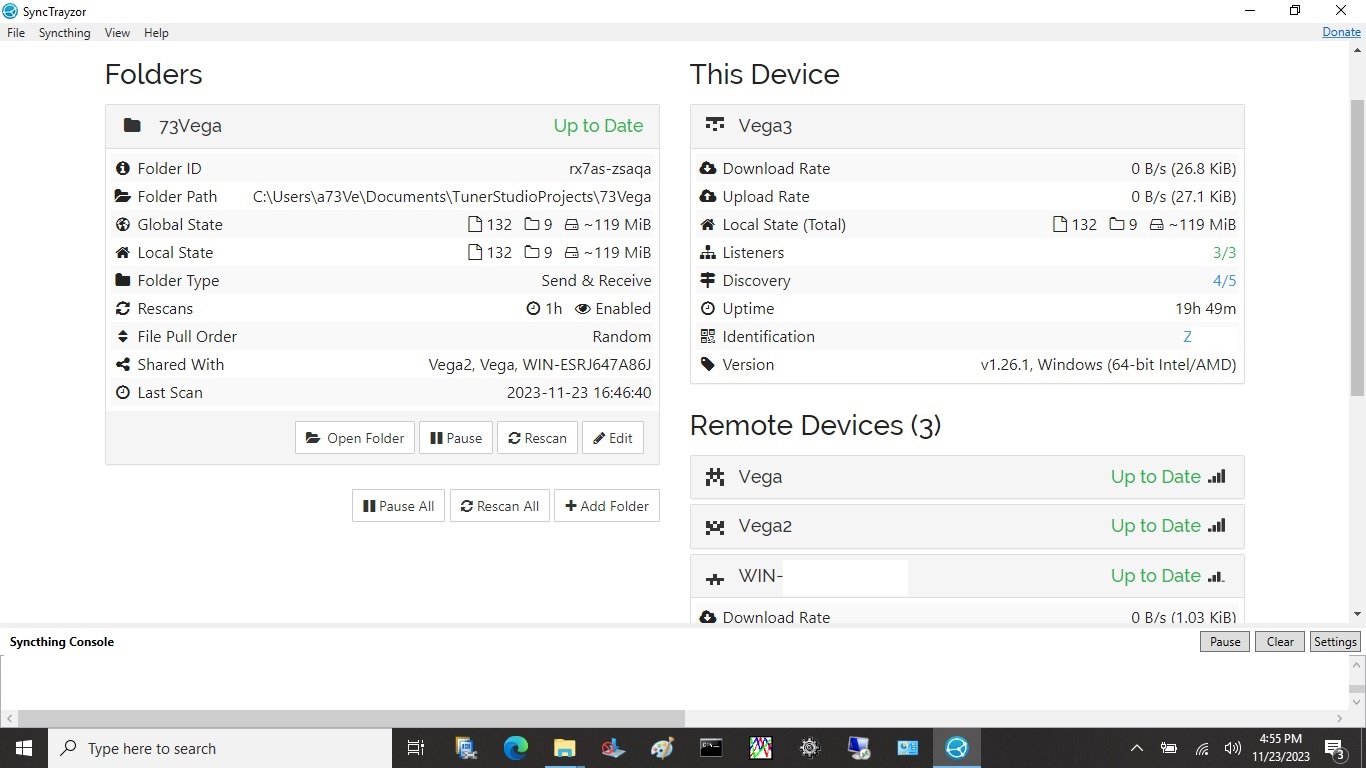Edit the 73Vega folder
Viewport: 1366px width, 768px height.
tap(613, 438)
